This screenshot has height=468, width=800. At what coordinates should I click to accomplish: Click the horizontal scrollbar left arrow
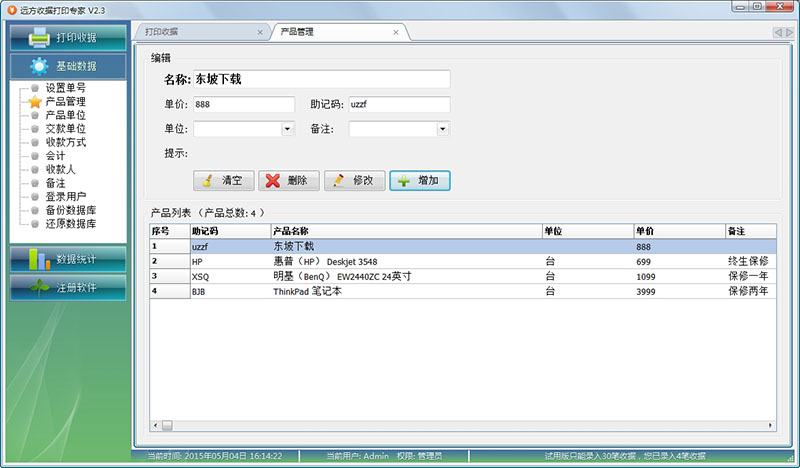[156, 425]
